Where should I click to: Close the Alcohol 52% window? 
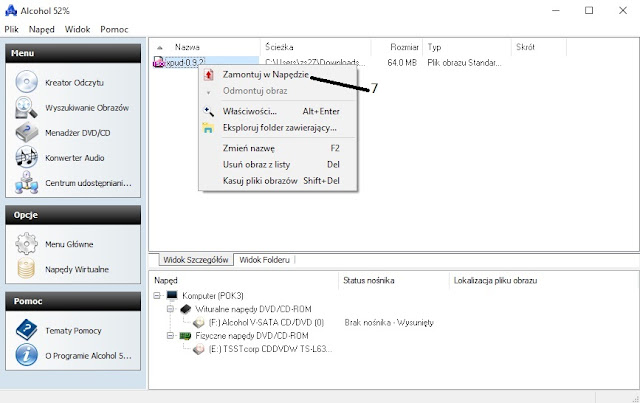(x=622, y=10)
